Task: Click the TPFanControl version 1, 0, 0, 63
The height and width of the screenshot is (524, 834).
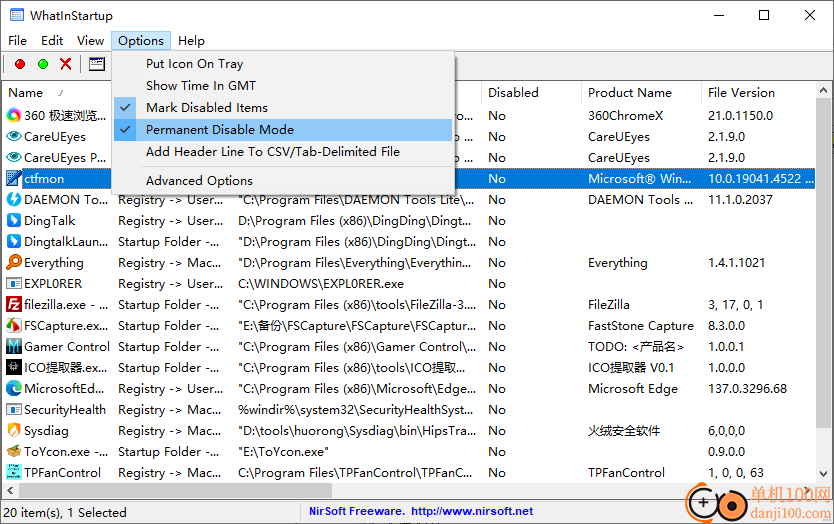Action: [736, 473]
